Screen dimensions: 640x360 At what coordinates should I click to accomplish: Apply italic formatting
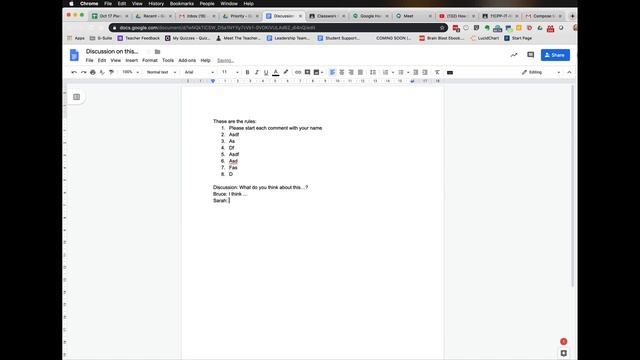pyautogui.click(x=257, y=72)
